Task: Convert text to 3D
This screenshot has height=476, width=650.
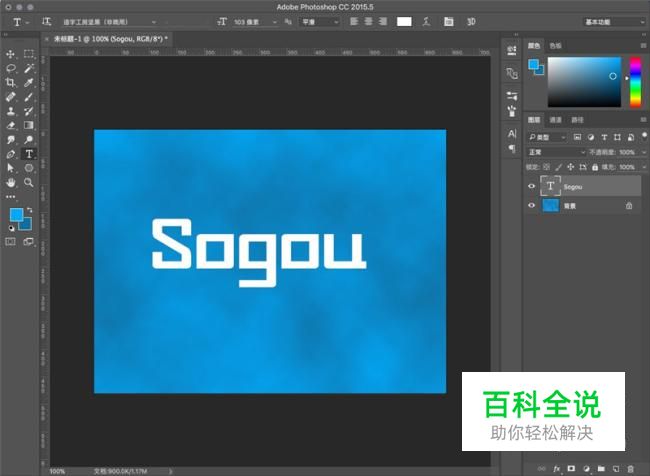Action: 471,22
